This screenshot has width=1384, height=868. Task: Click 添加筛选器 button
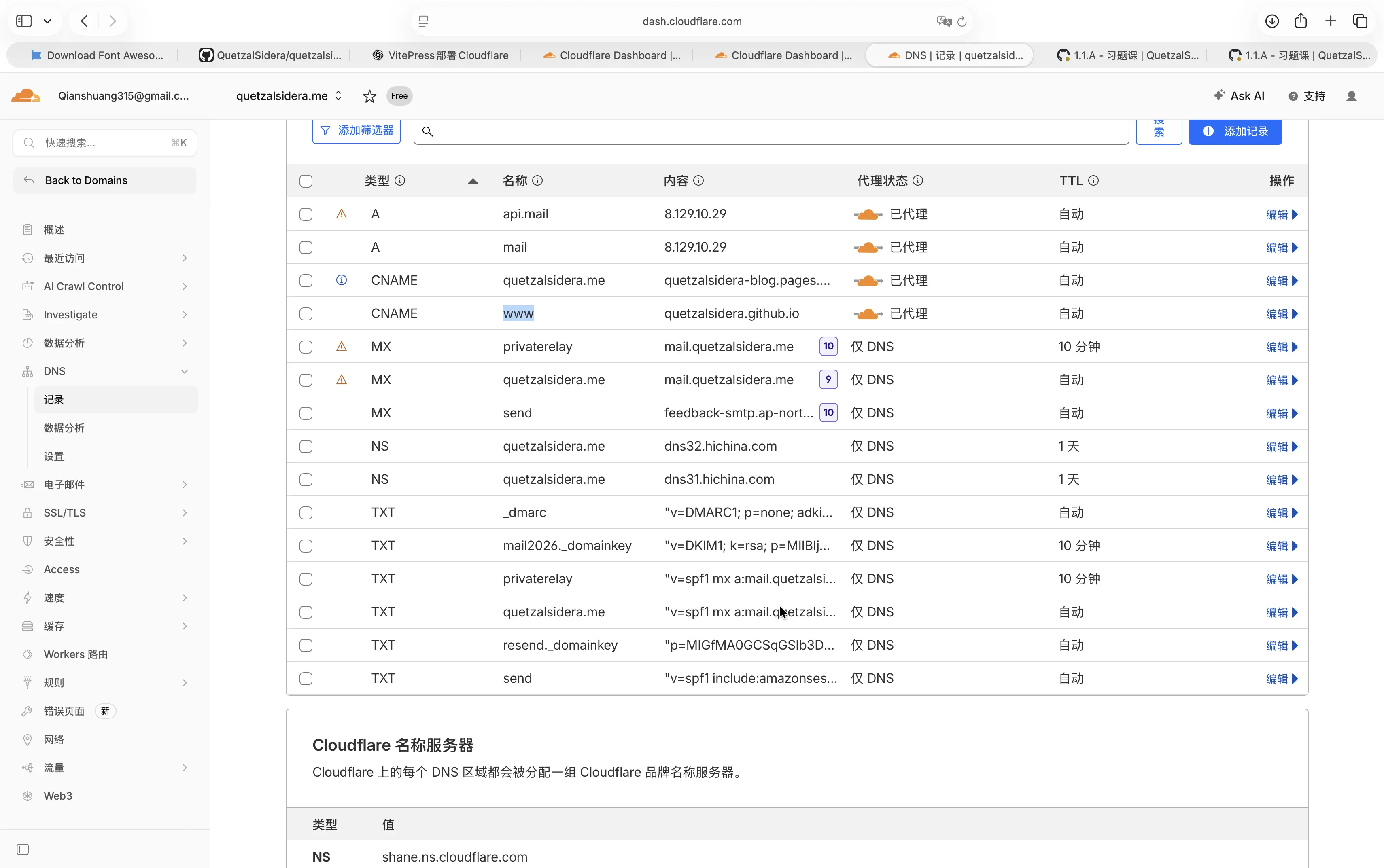(x=356, y=130)
